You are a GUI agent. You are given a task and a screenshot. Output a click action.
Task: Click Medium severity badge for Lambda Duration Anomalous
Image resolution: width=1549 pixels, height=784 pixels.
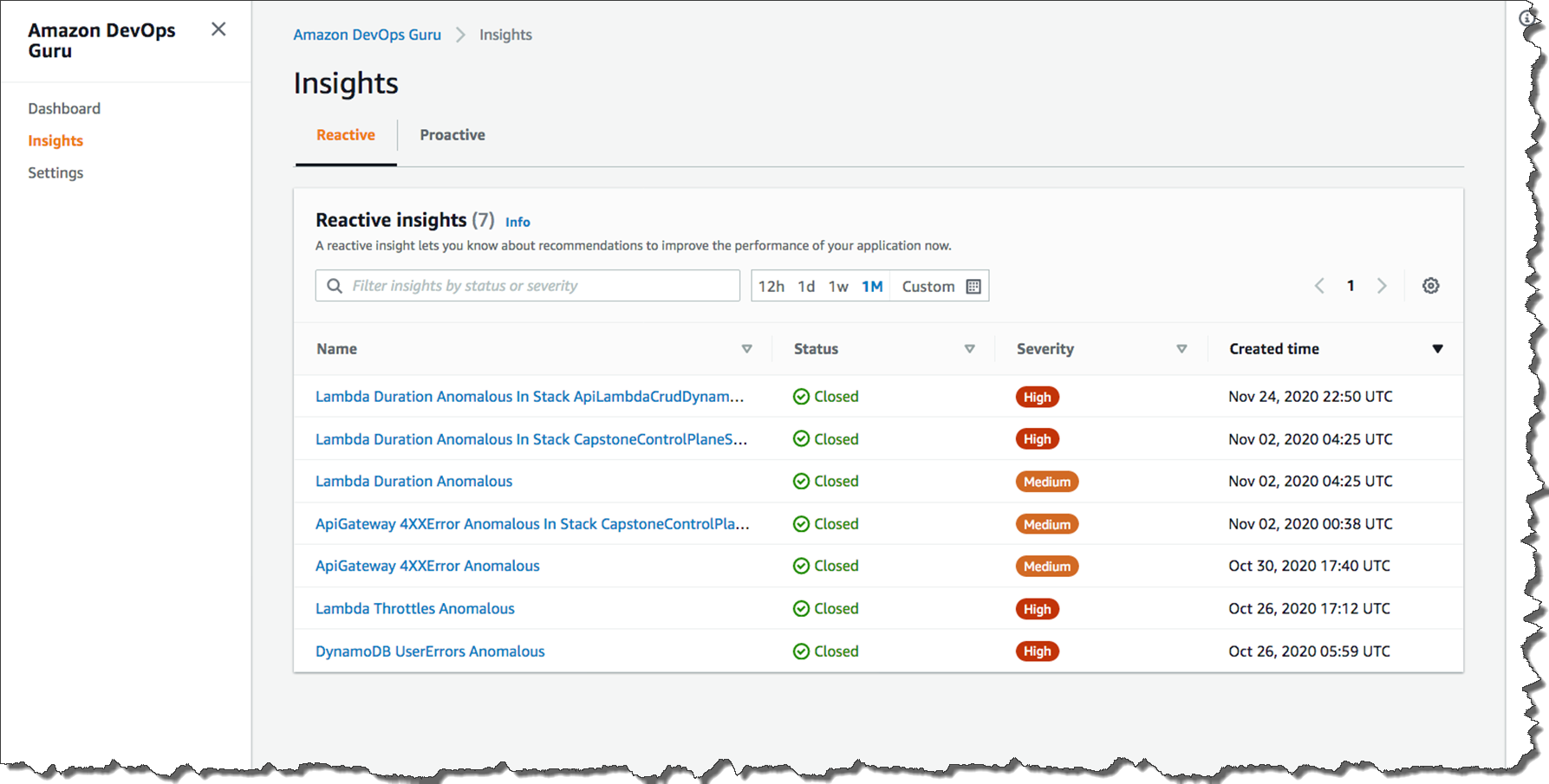(1047, 482)
